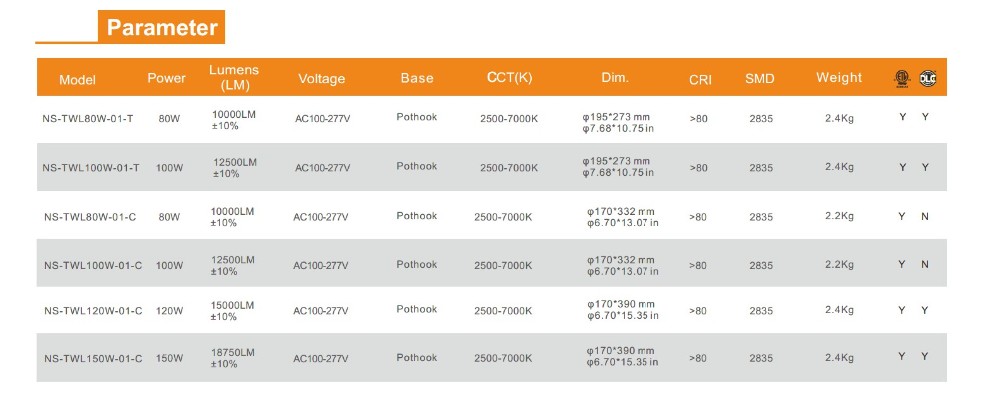
Task: Select the Lumens (LM) column header
Action: 234,77
